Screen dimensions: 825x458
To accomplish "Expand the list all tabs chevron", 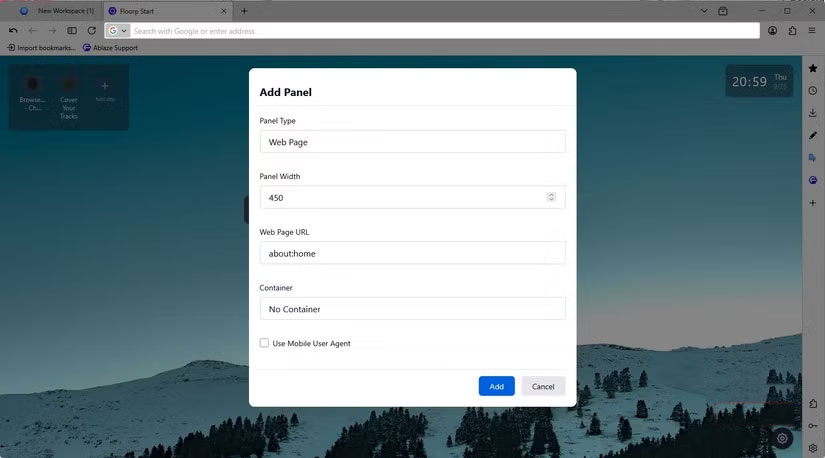I will [704, 11].
